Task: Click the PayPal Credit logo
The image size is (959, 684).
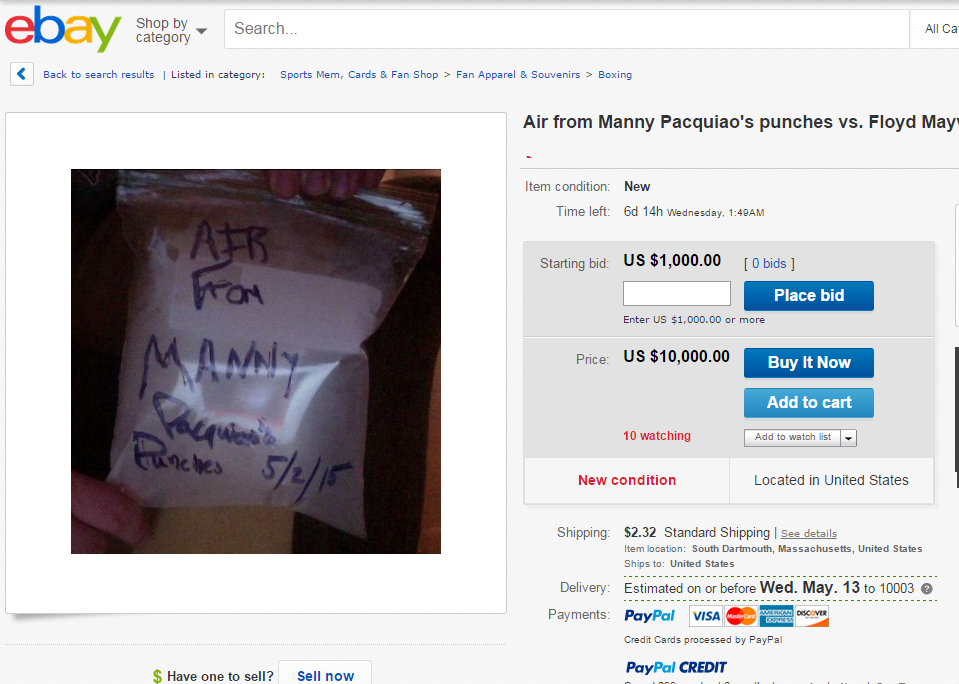Action: (x=676, y=667)
